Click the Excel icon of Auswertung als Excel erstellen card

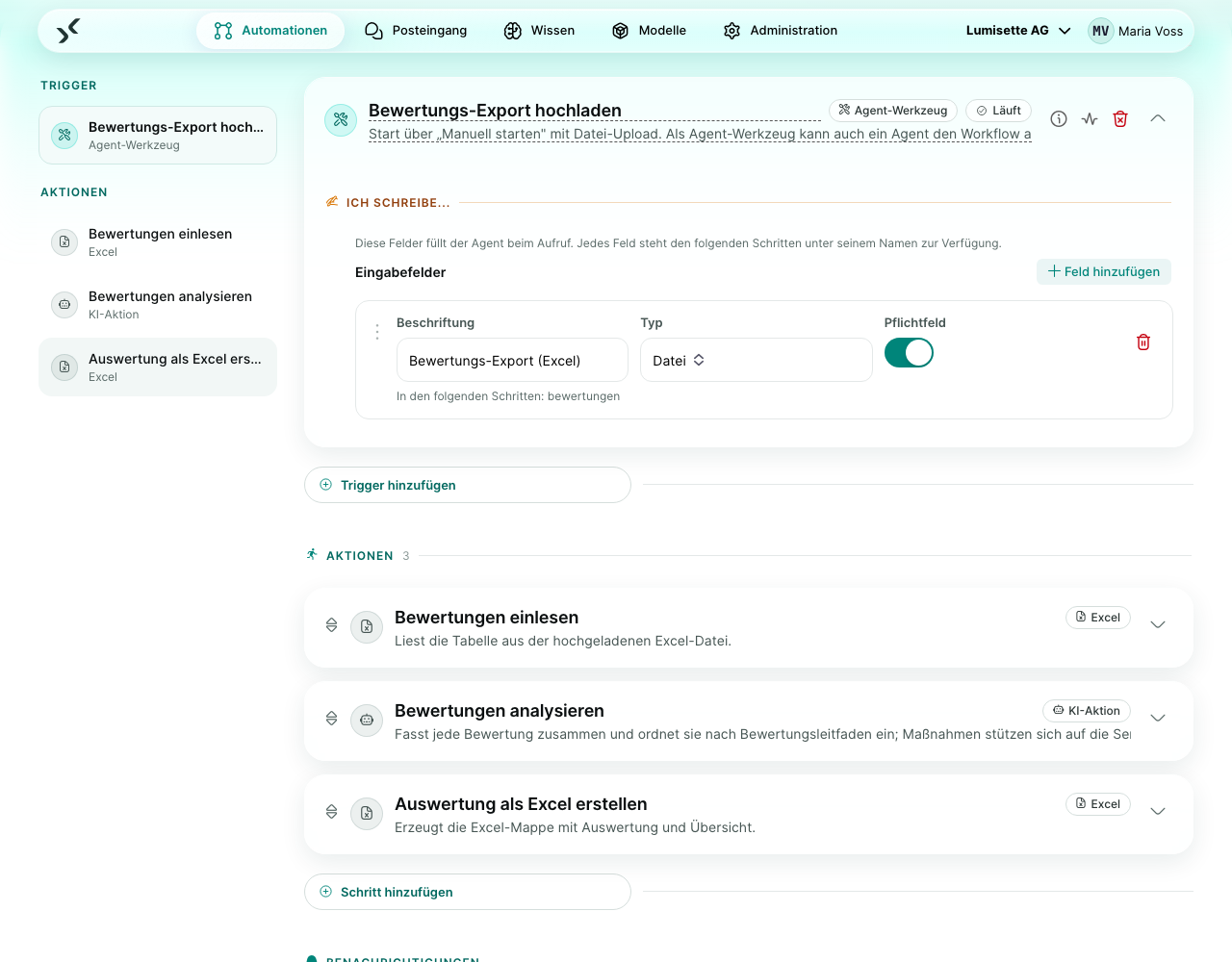(367, 813)
